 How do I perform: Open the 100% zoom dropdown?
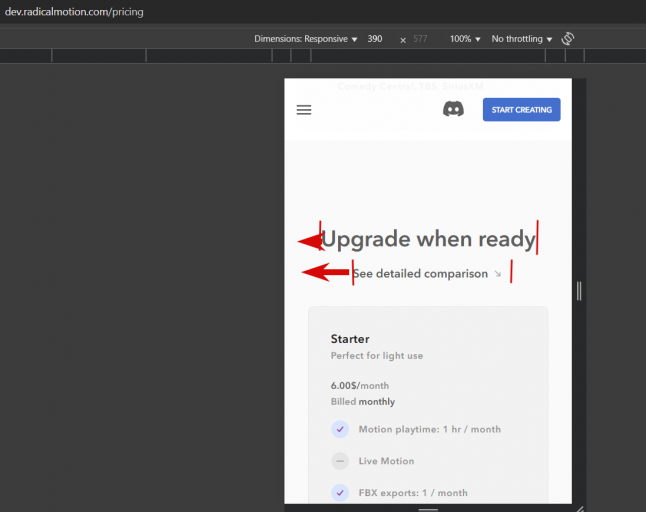point(465,39)
